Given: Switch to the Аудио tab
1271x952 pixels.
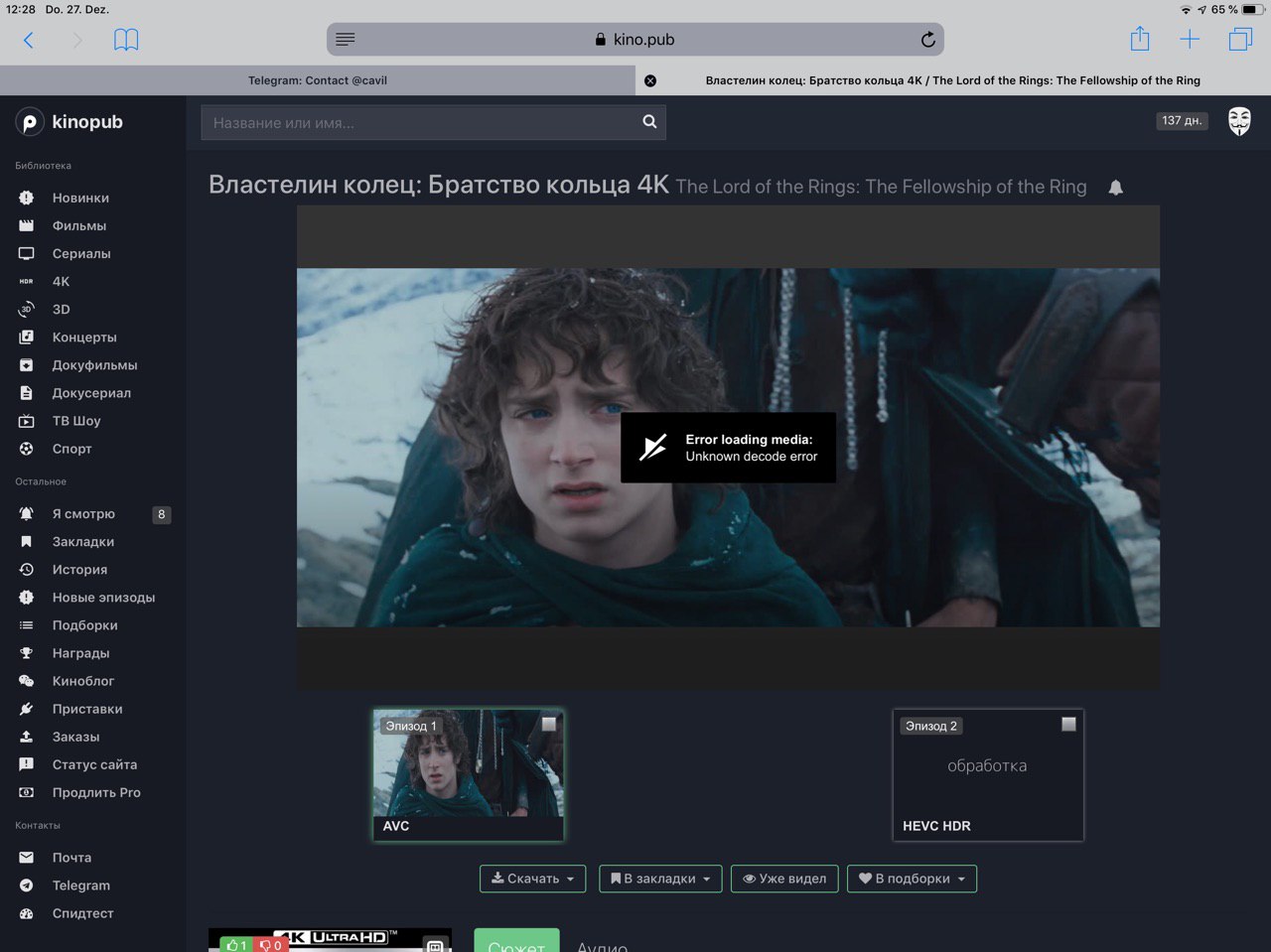Looking at the screenshot, I should [603, 945].
